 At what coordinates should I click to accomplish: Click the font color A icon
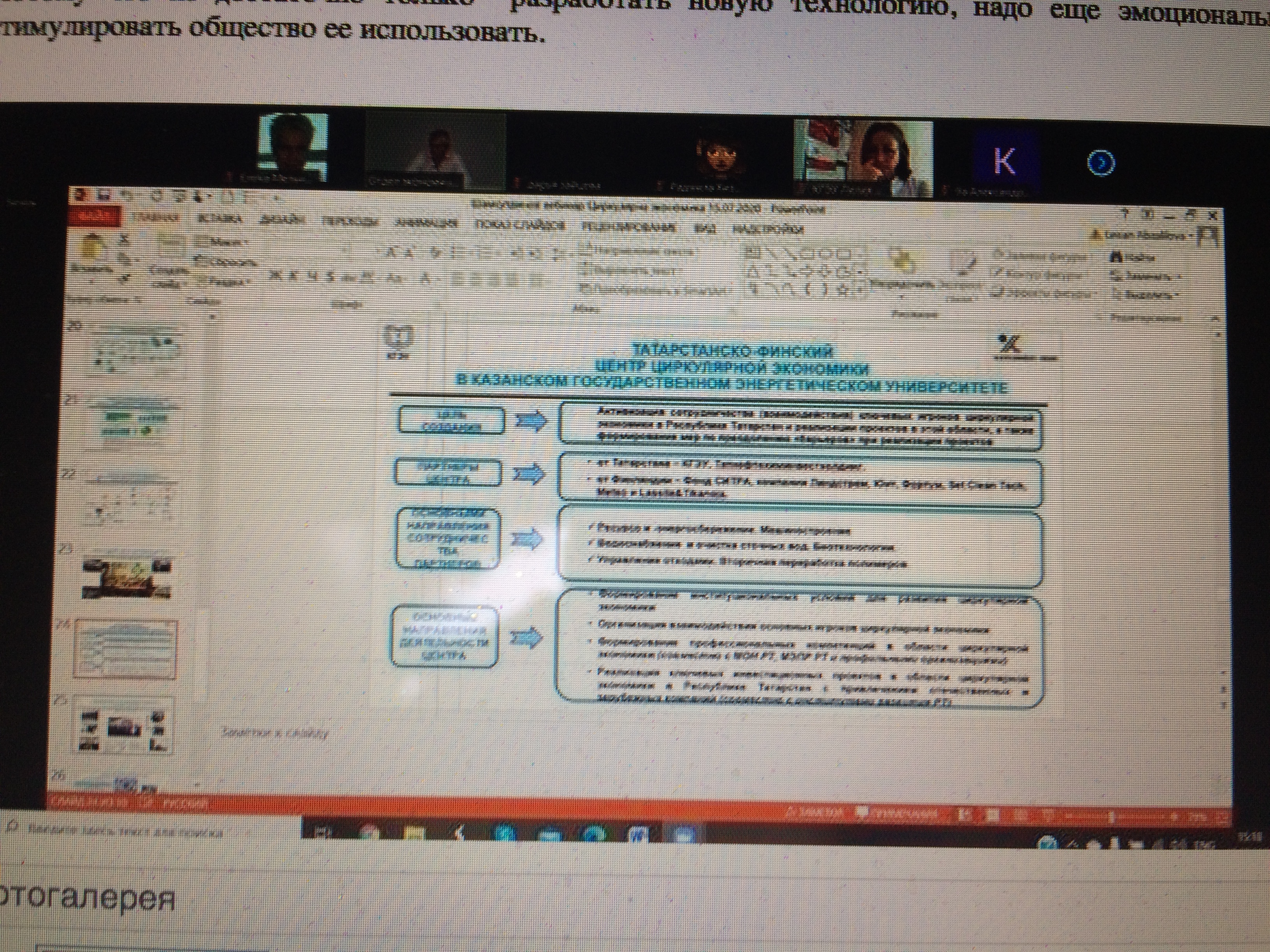(425, 280)
